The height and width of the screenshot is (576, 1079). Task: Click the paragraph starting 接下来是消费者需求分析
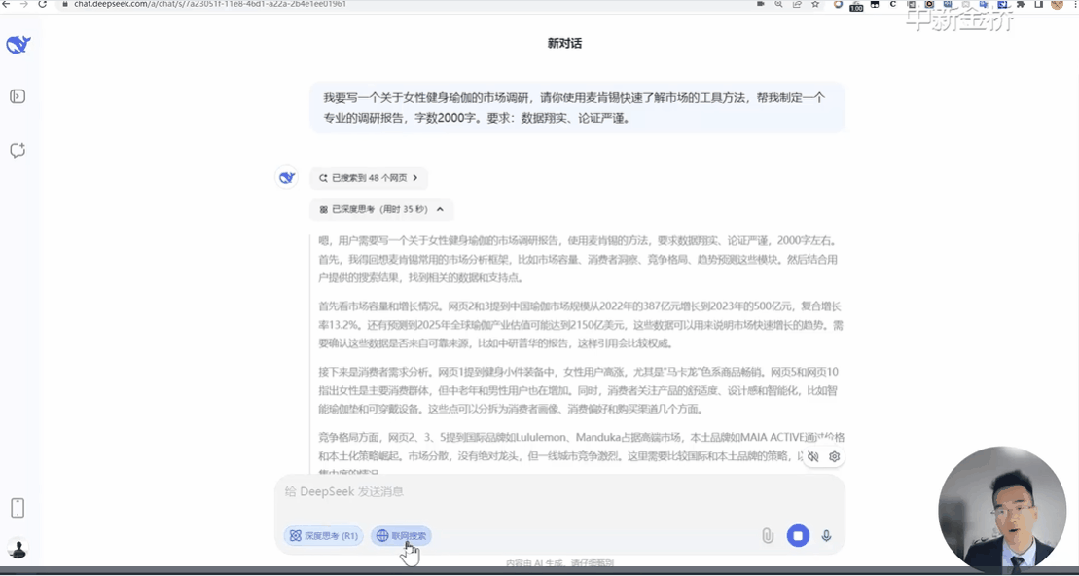[579, 391]
